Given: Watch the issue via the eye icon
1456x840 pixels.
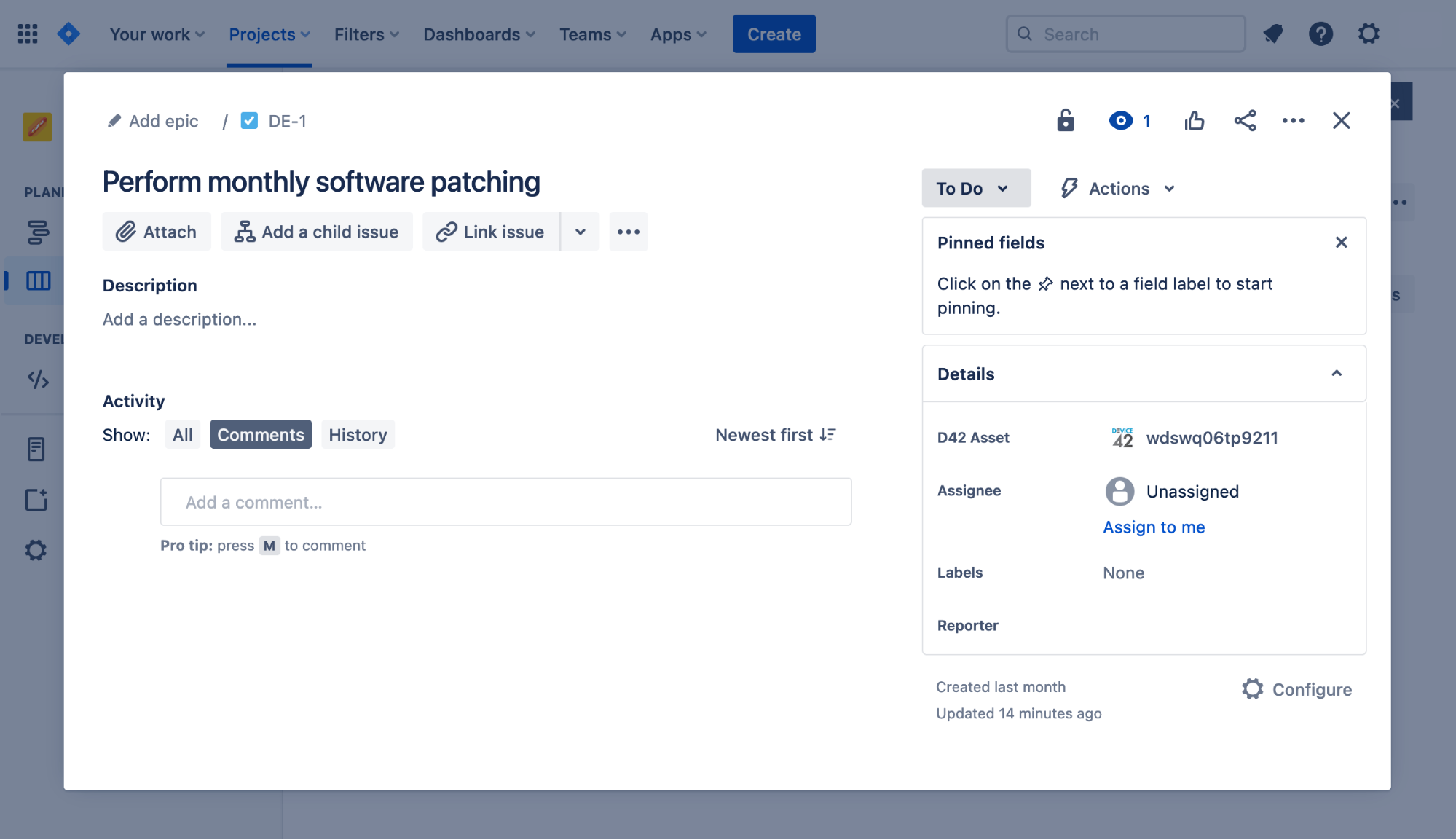Looking at the screenshot, I should 1120,120.
